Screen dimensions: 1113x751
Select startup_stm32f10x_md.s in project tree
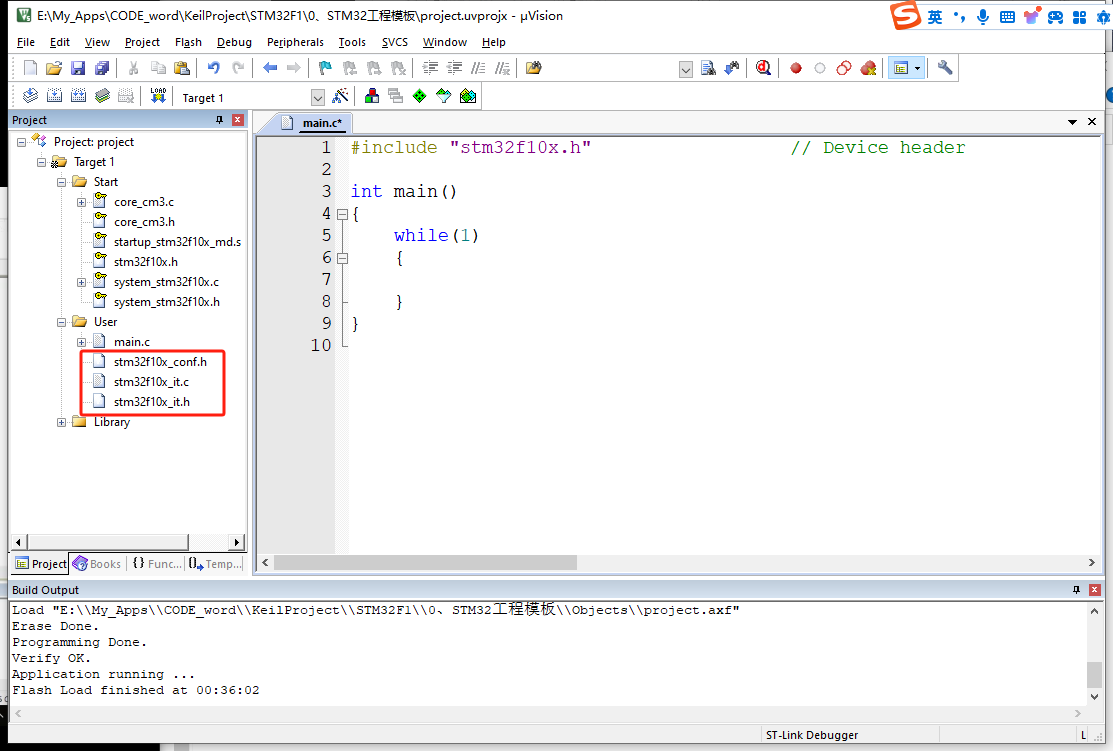(x=177, y=242)
